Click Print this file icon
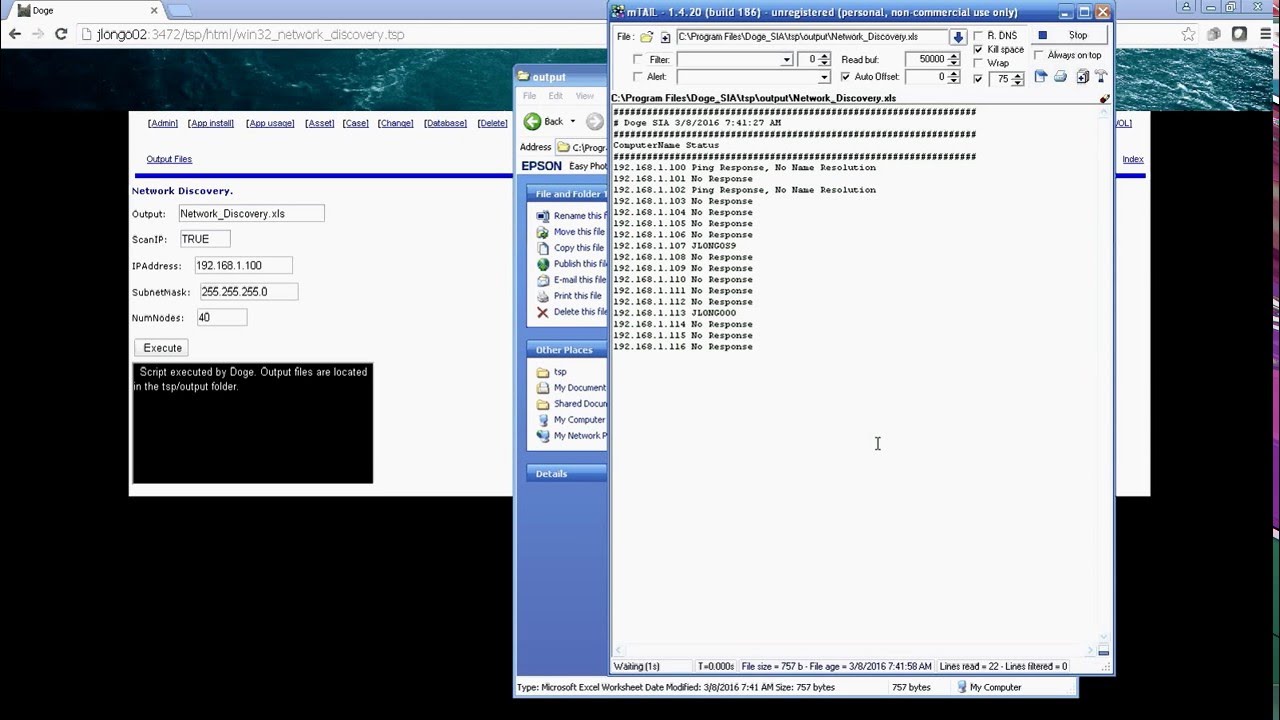1280x720 pixels. [x=543, y=296]
